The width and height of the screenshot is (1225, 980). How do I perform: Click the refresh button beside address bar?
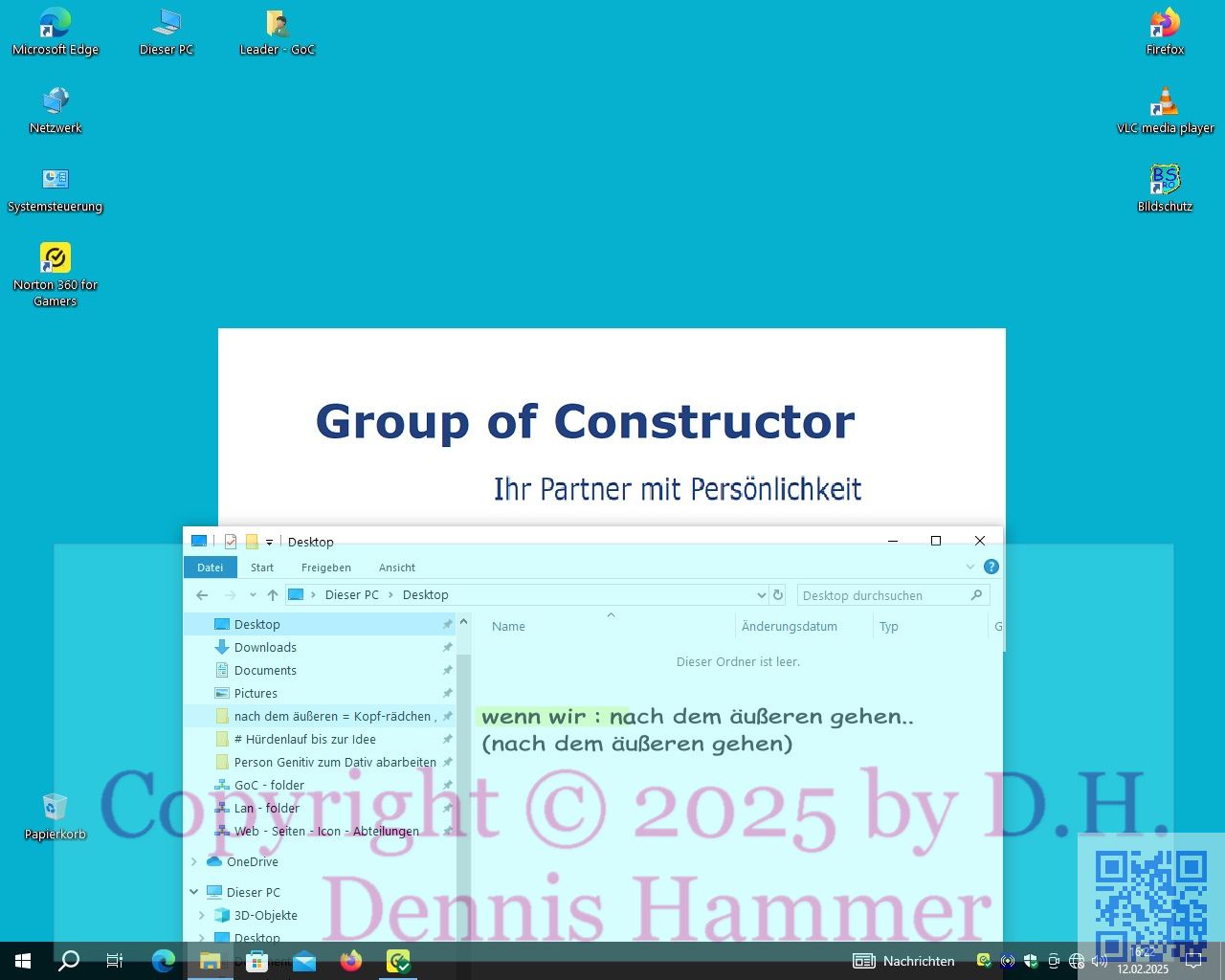coord(778,595)
